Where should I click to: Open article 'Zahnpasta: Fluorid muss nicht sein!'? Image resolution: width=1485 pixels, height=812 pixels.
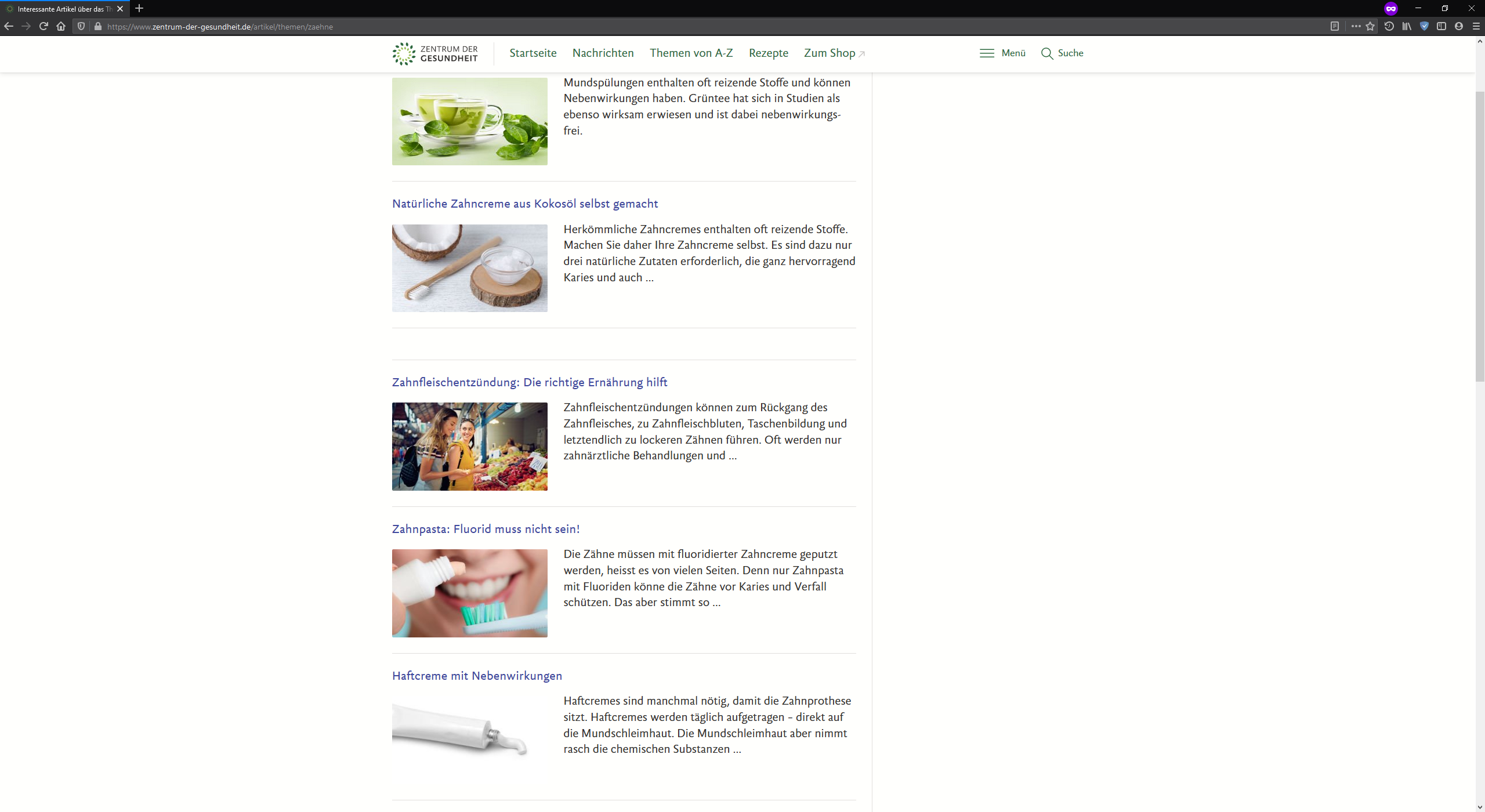pyautogui.click(x=486, y=528)
